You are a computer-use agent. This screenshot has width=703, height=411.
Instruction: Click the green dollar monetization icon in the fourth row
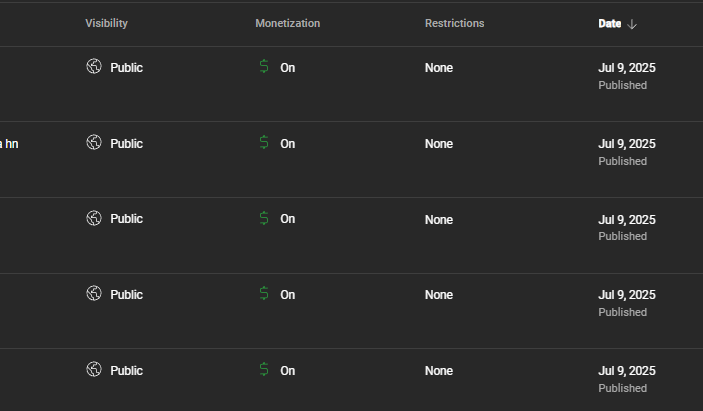264,294
